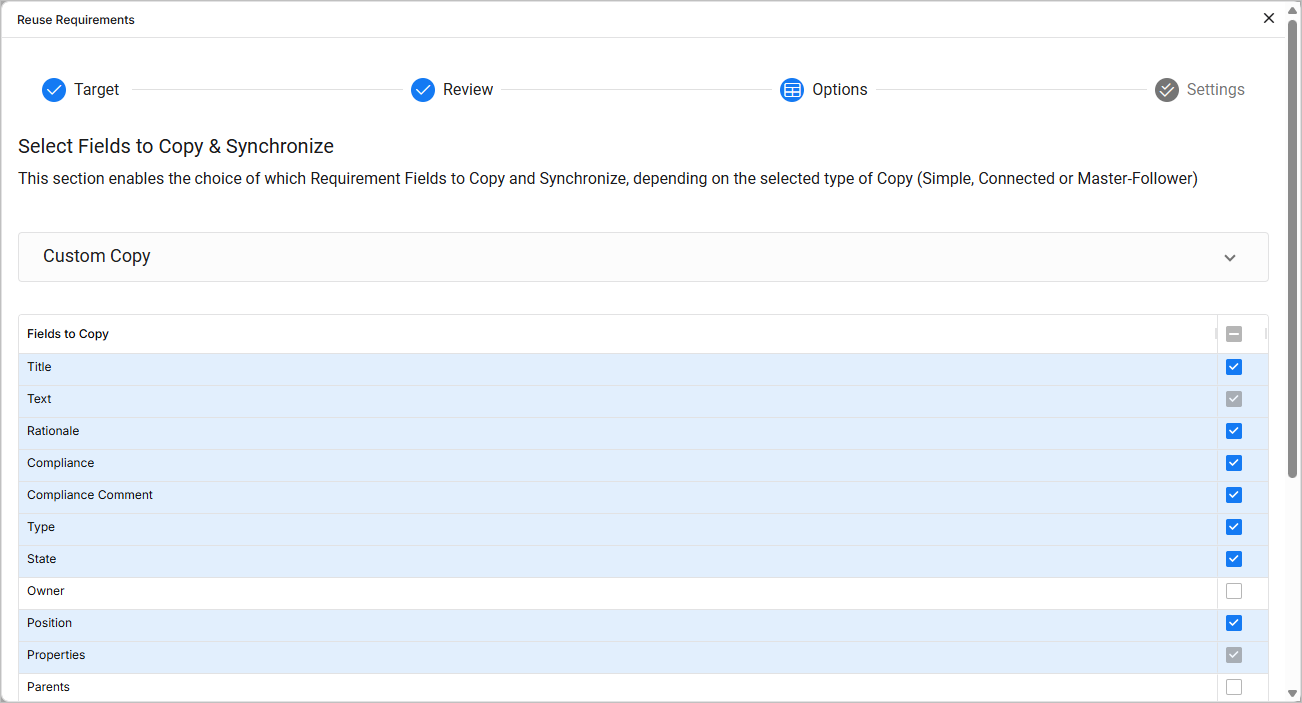Go back to the Target step label
Screen dimensions: 1302x703
click(x=96, y=90)
